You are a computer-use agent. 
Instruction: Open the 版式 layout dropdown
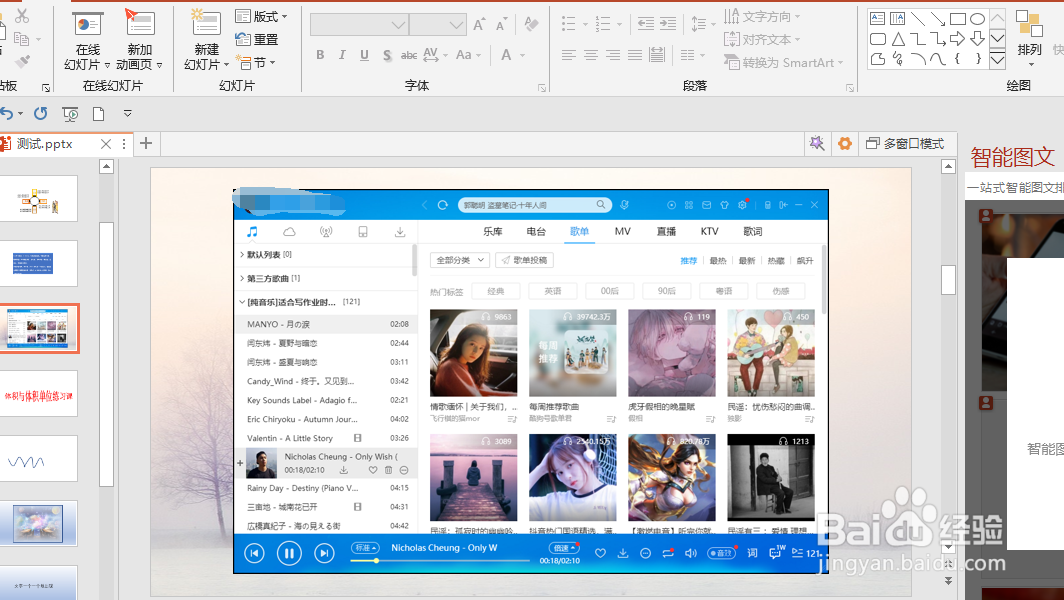point(261,16)
